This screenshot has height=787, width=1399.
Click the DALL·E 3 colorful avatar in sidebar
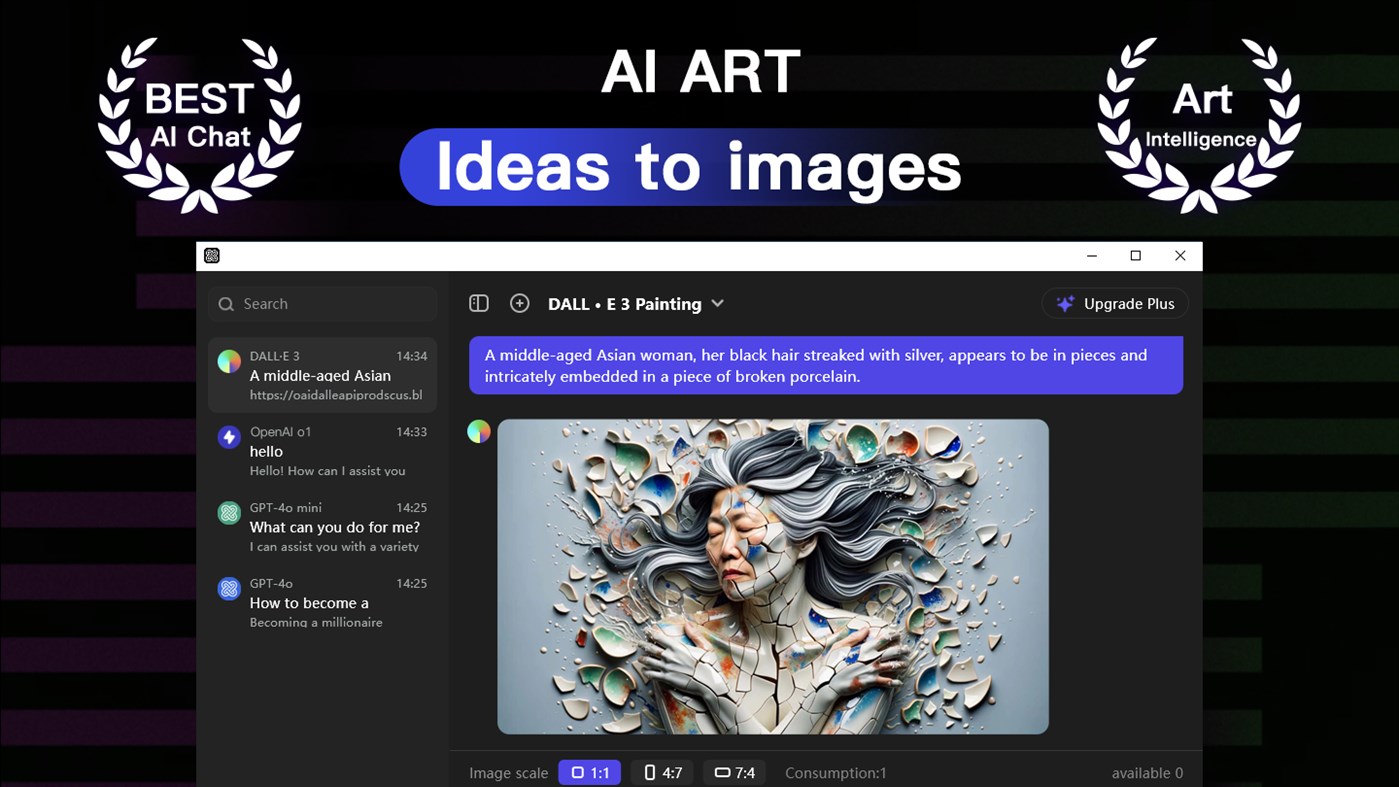(229, 360)
